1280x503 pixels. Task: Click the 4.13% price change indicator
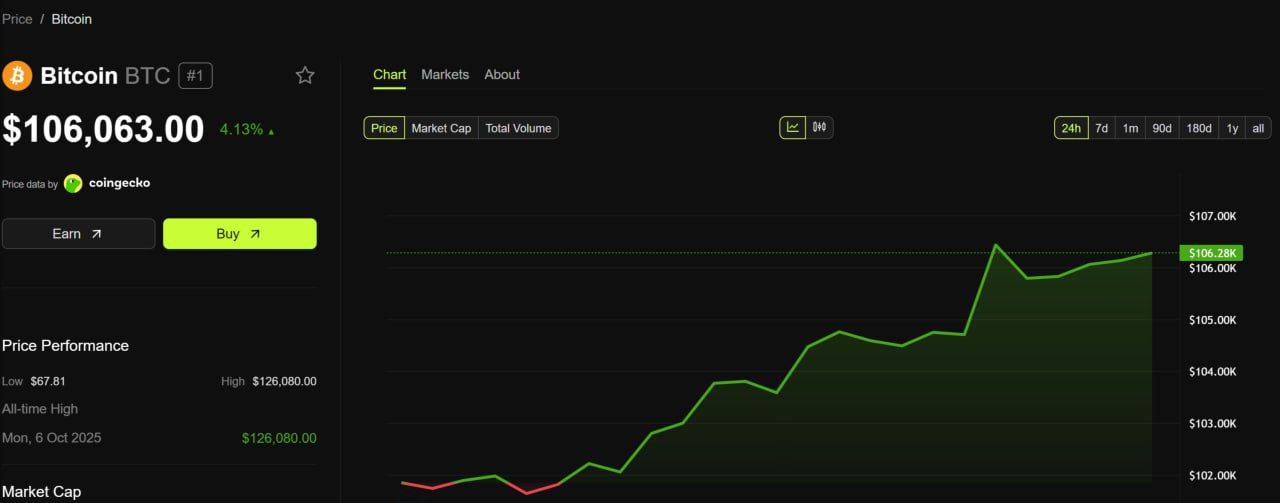coord(247,129)
